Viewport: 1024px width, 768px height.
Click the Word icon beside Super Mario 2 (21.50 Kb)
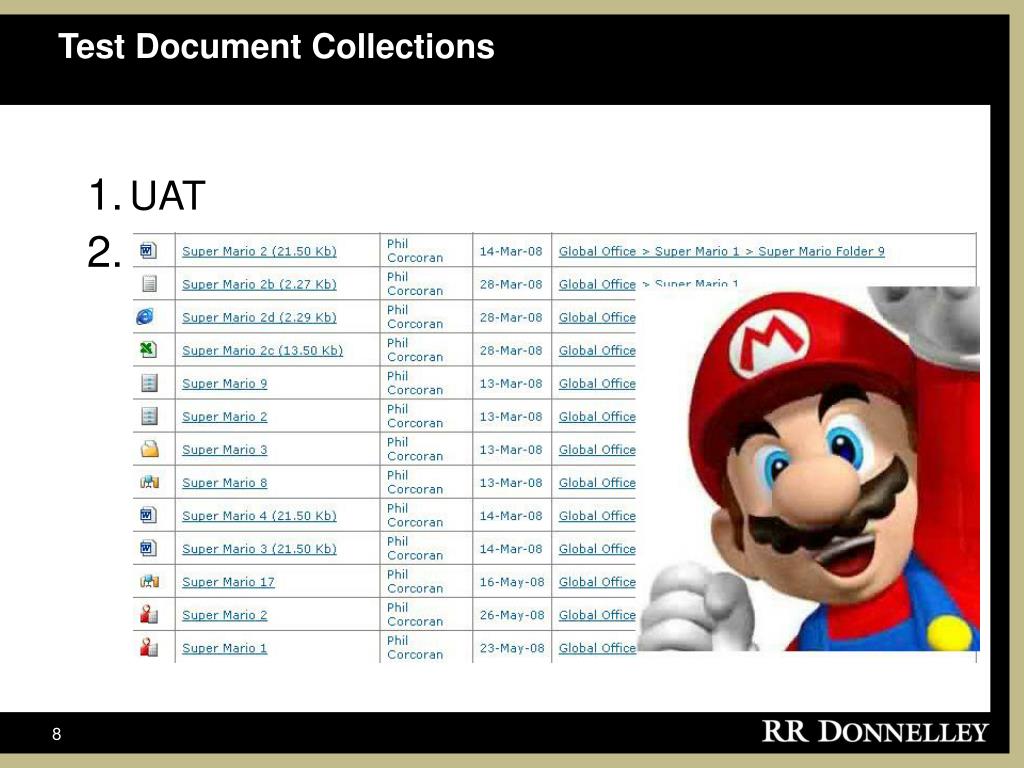(148, 251)
